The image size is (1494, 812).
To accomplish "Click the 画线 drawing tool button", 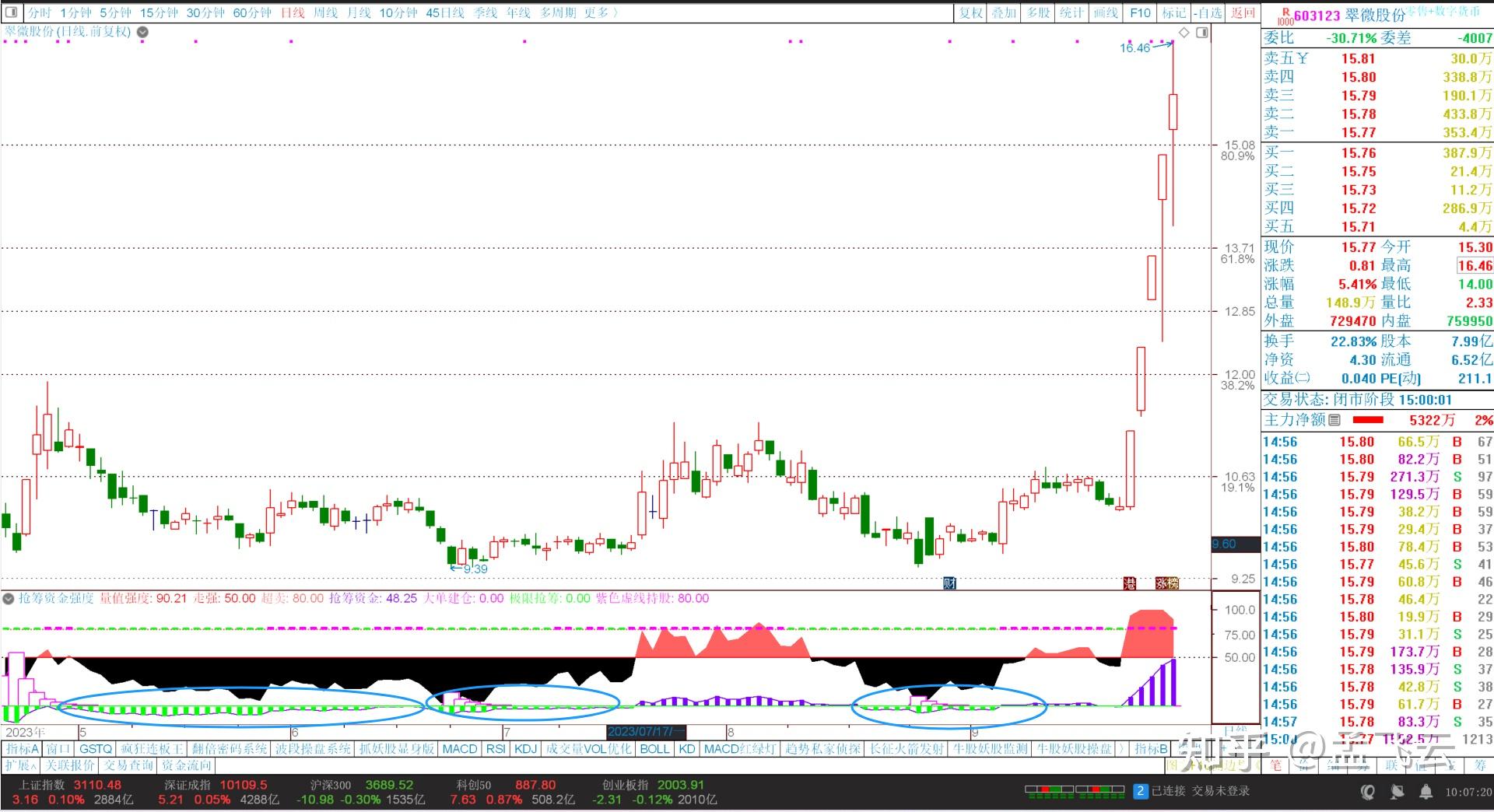I will point(1105,12).
